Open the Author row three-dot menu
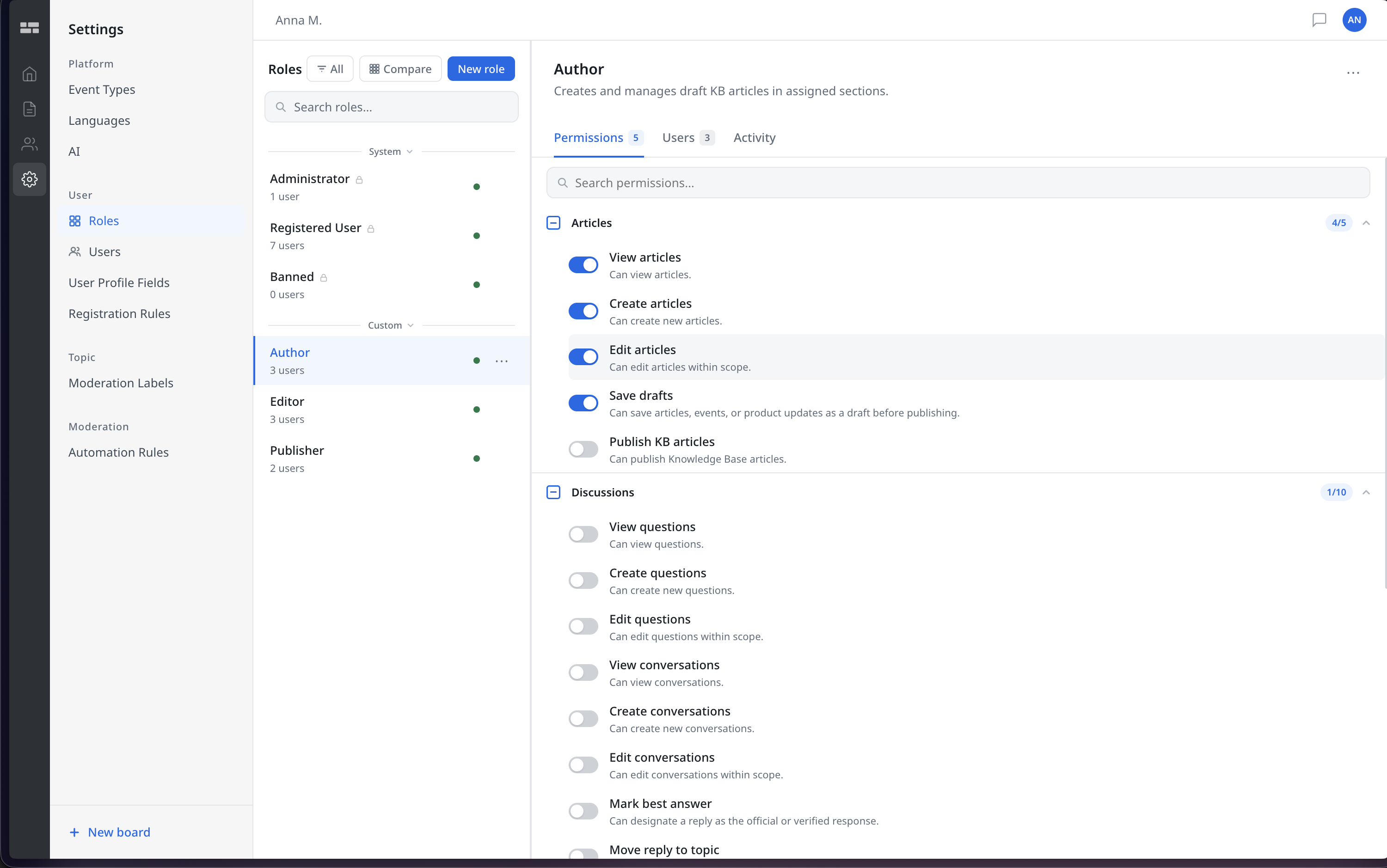The width and height of the screenshot is (1387, 868). (x=502, y=361)
